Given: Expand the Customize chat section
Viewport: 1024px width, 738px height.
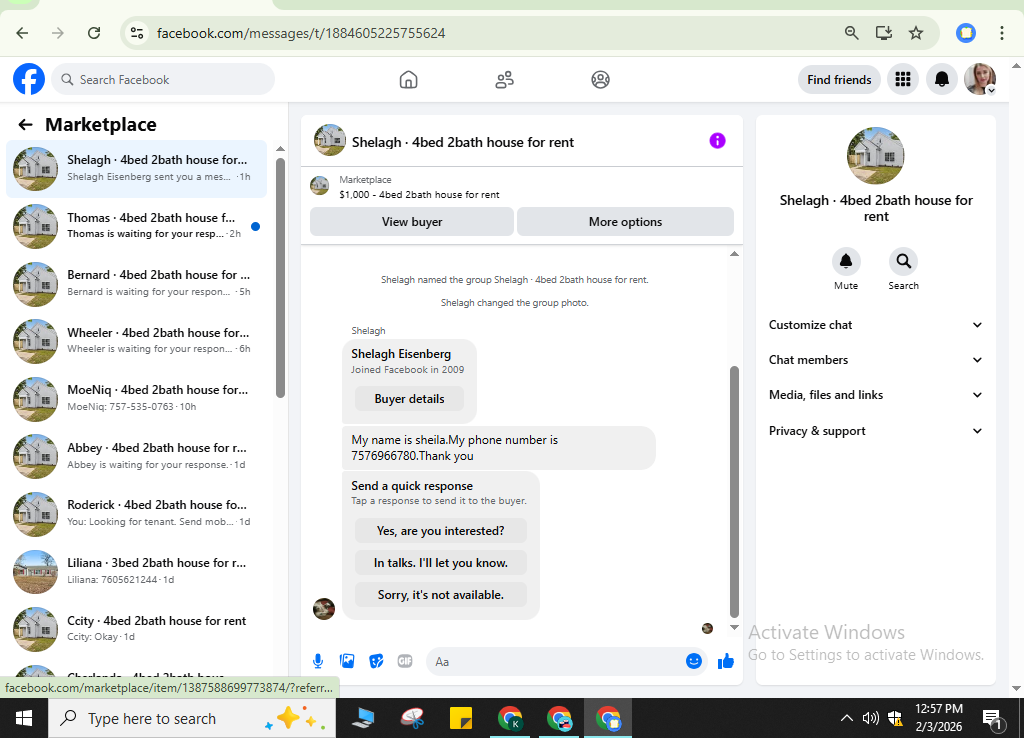Looking at the screenshot, I should pos(875,325).
